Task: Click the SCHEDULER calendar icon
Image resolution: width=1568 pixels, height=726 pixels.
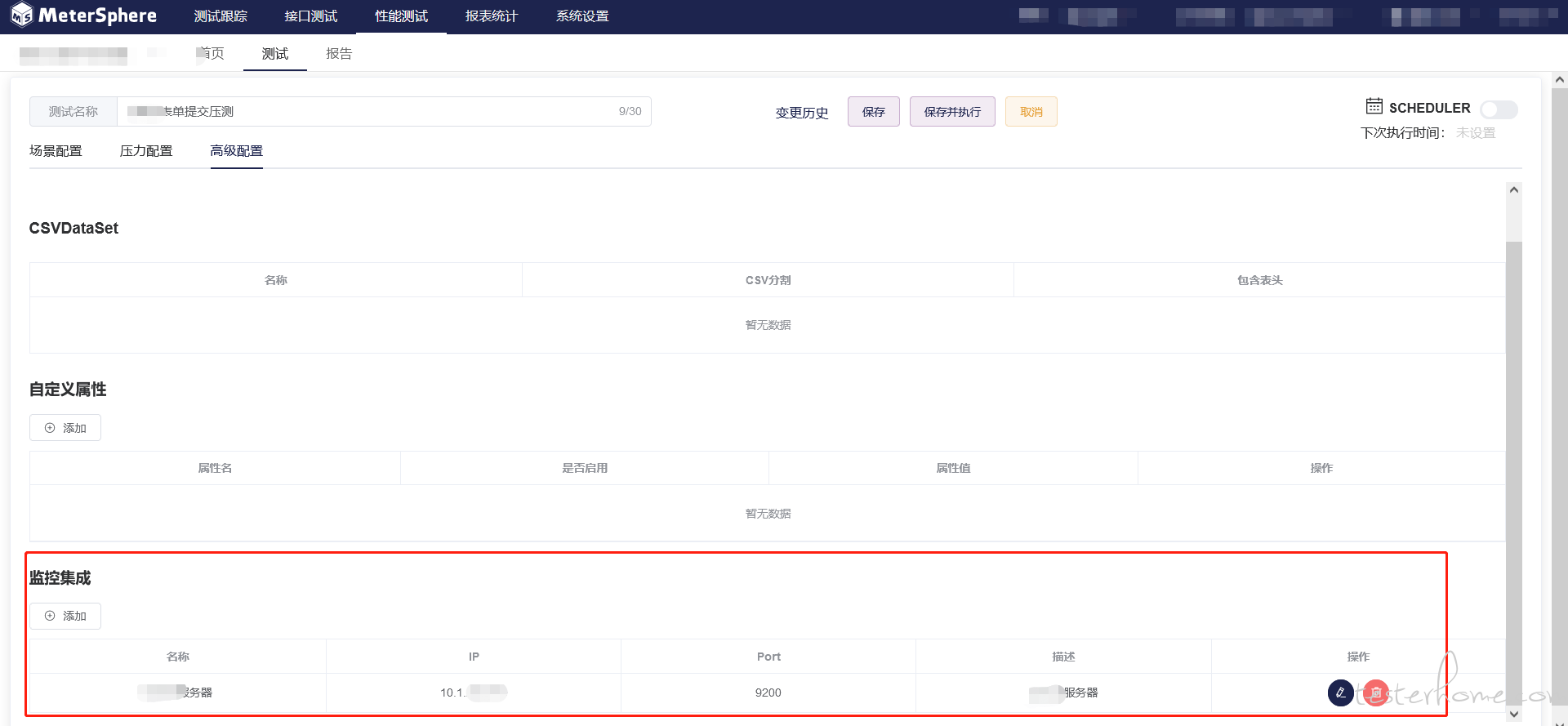Action: click(x=1374, y=106)
